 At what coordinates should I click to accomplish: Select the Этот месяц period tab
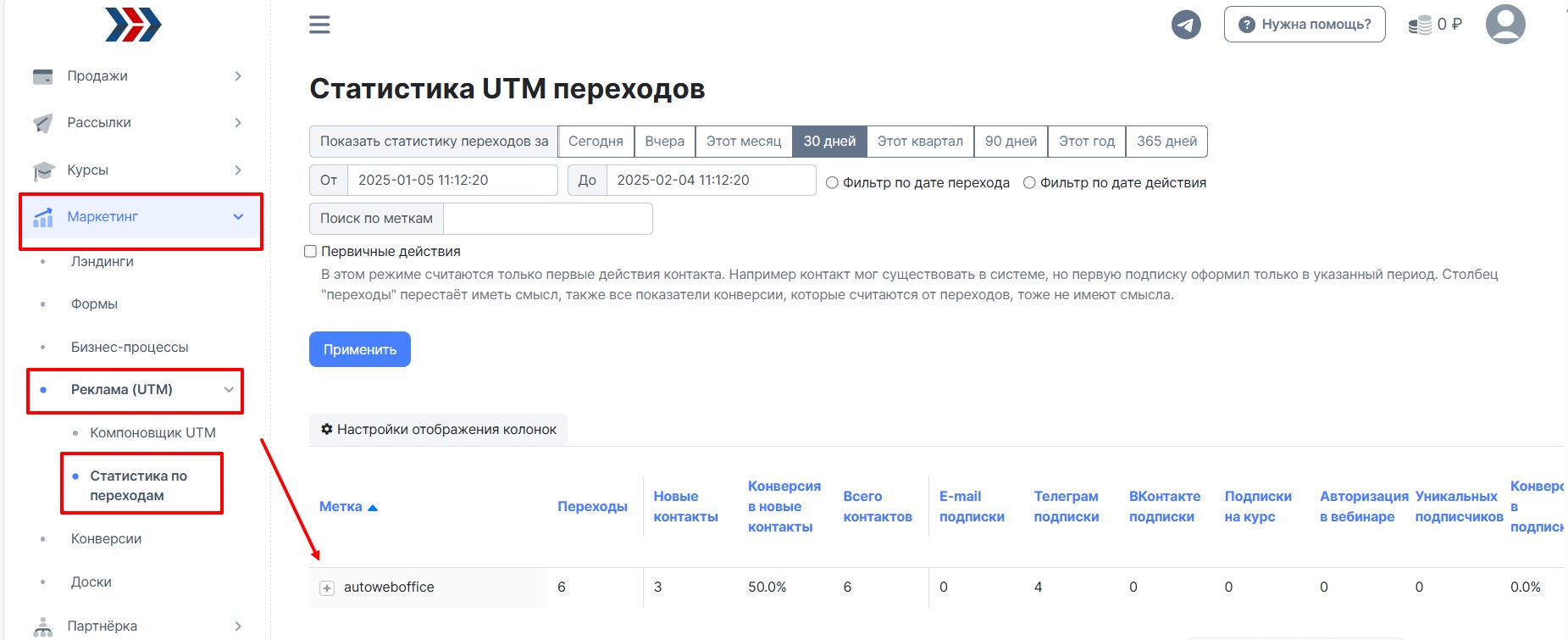pos(744,142)
